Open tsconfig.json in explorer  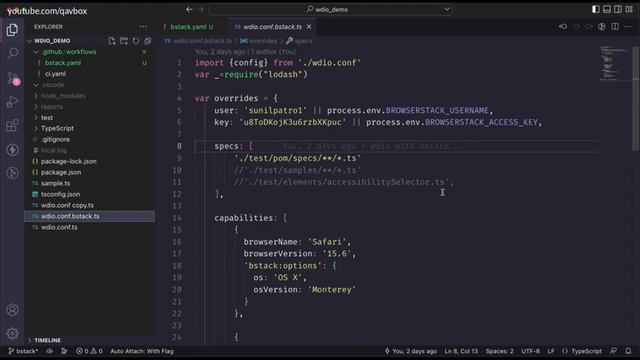tap(60, 194)
